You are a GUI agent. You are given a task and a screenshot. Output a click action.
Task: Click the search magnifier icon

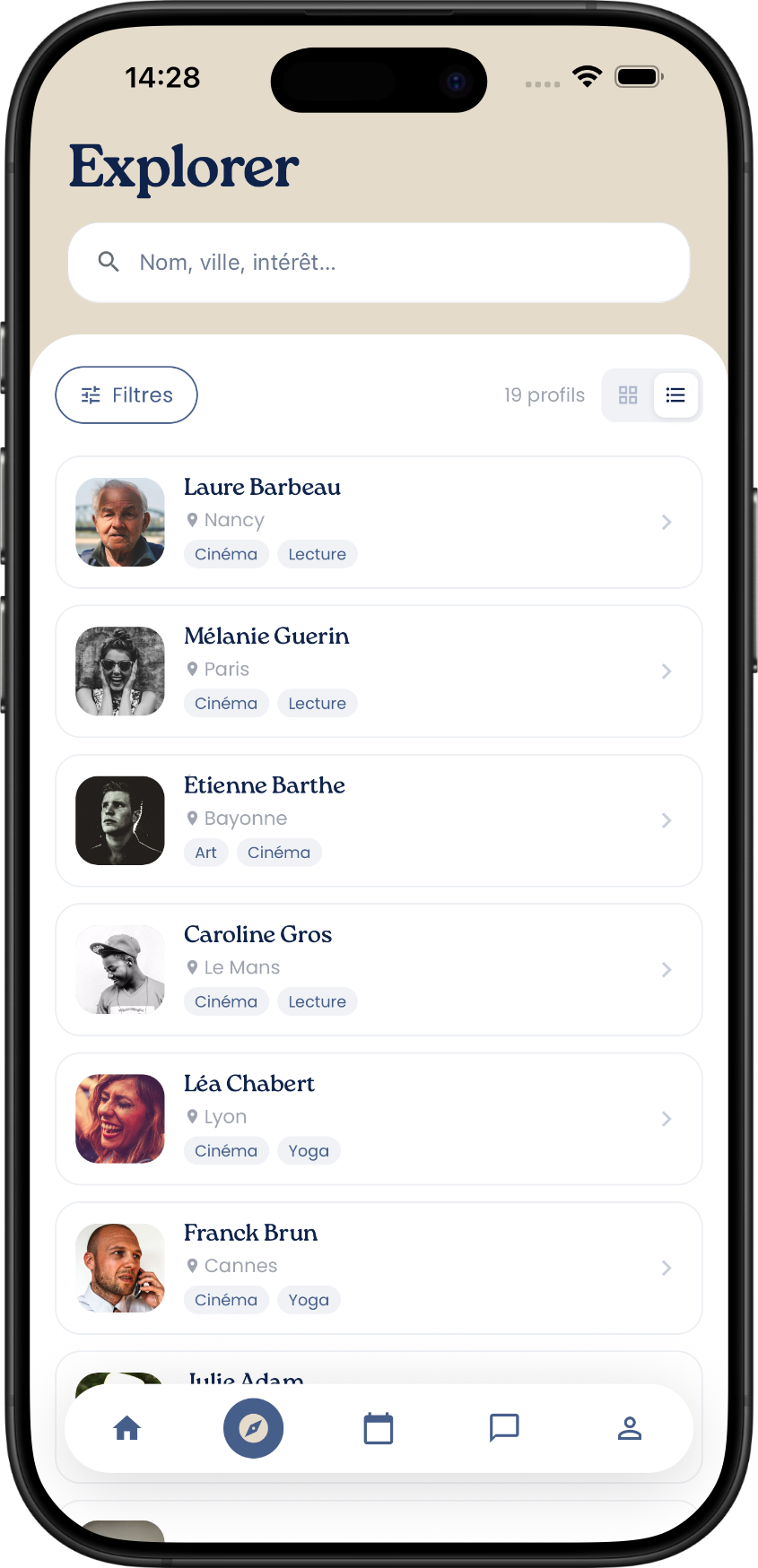[109, 262]
